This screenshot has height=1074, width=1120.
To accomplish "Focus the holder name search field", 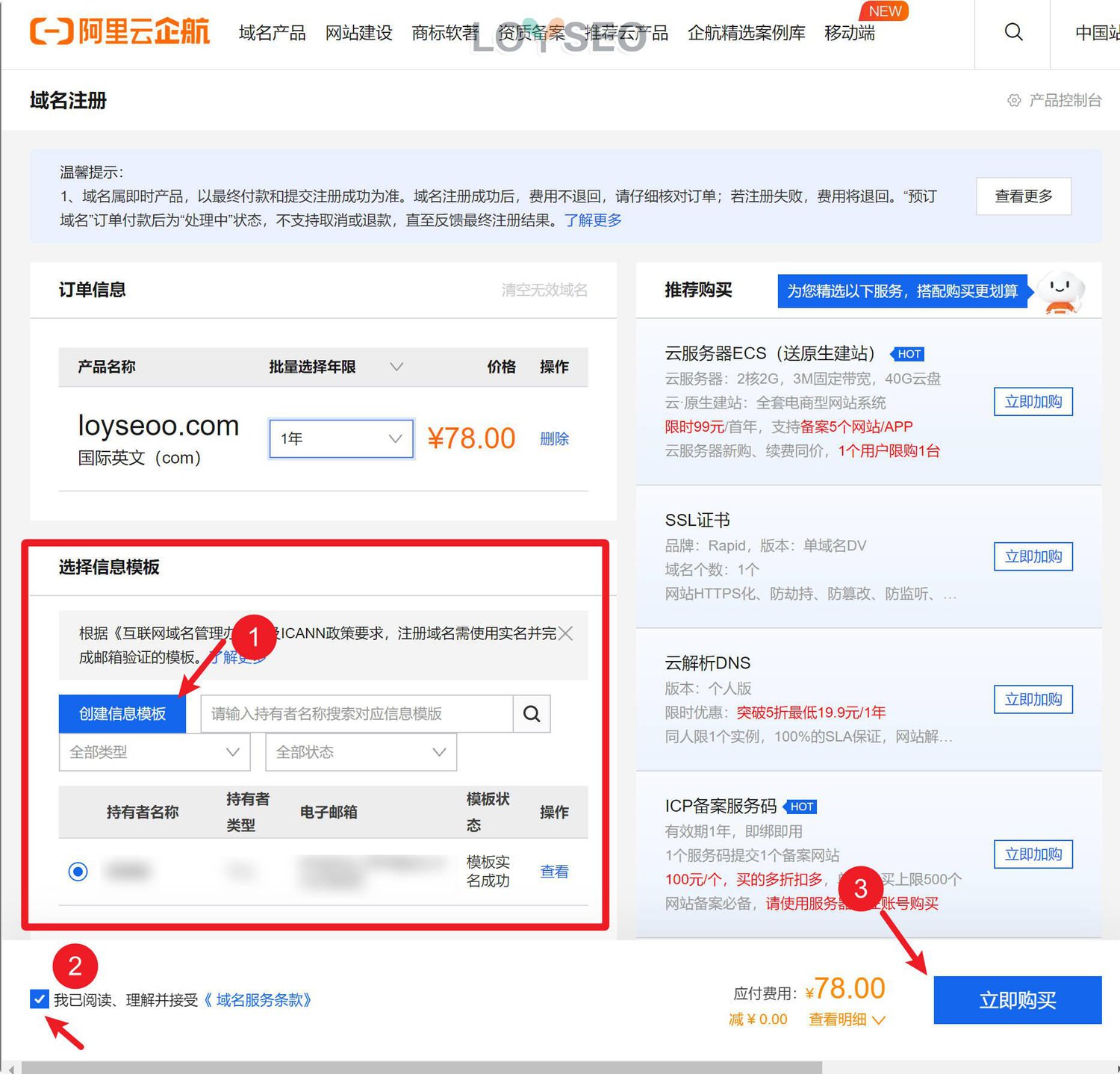I will pyautogui.click(x=357, y=714).
